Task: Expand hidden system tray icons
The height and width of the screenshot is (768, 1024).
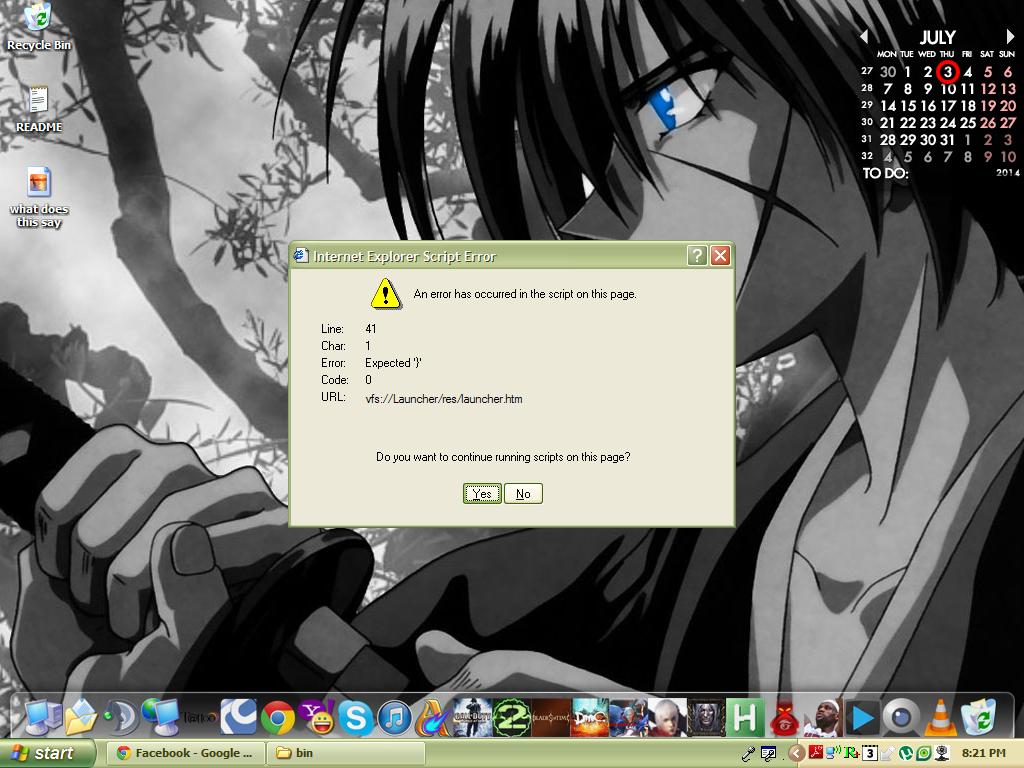Action: tap(797, 753)
